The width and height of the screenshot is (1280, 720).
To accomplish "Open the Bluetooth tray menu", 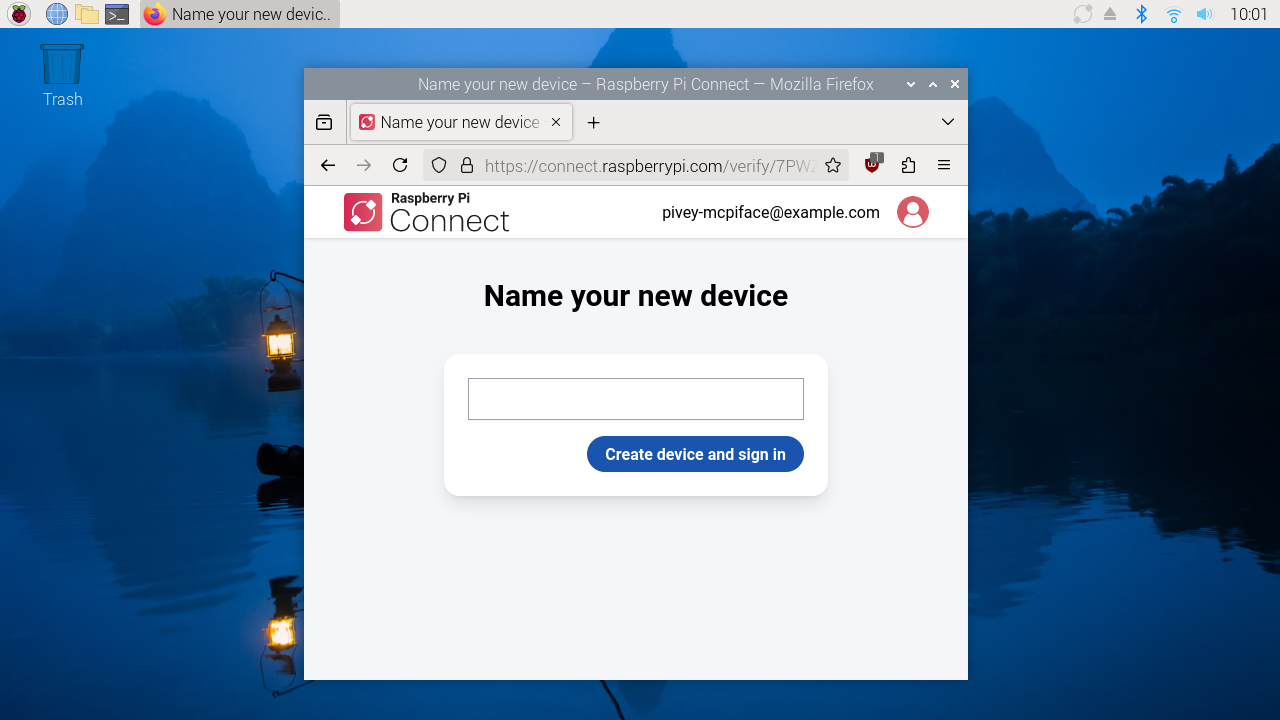I will [1141, 14].
